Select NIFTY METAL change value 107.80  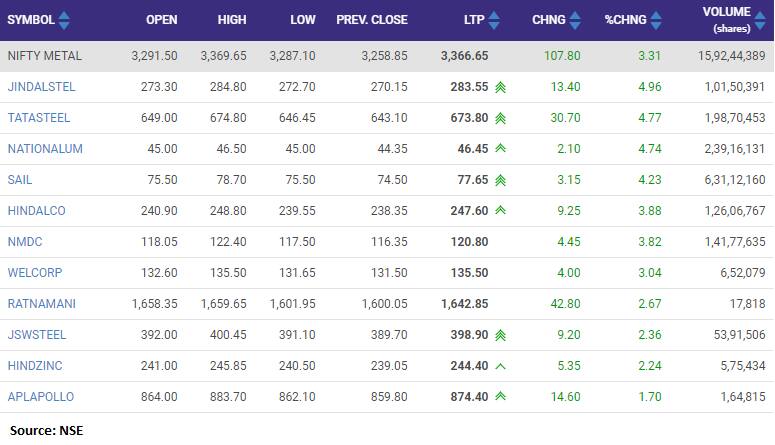562,56
